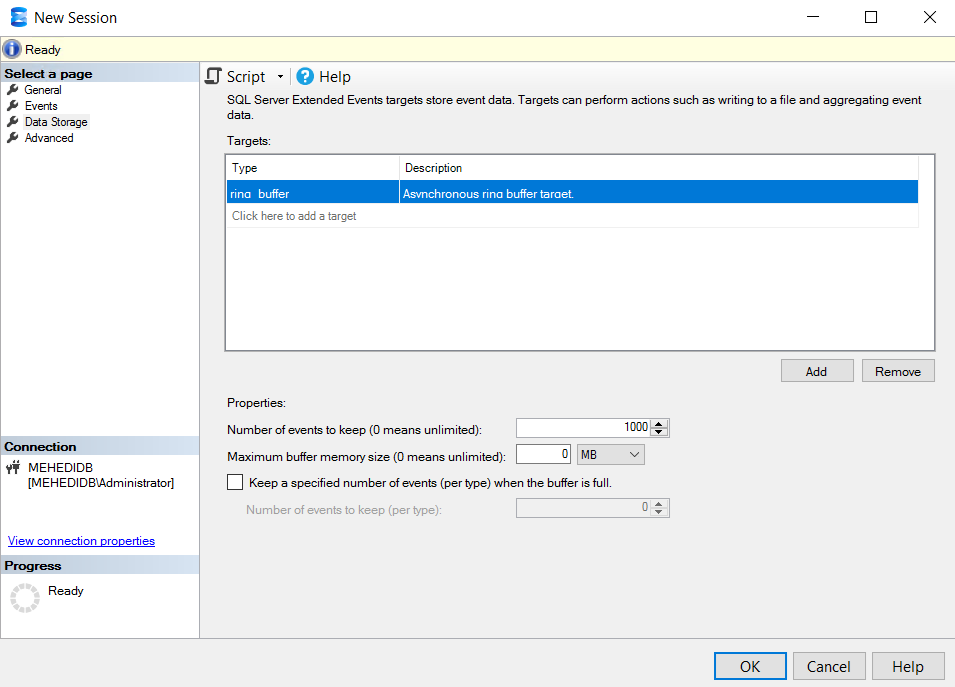Click the blue info icon in status bar

12,49
